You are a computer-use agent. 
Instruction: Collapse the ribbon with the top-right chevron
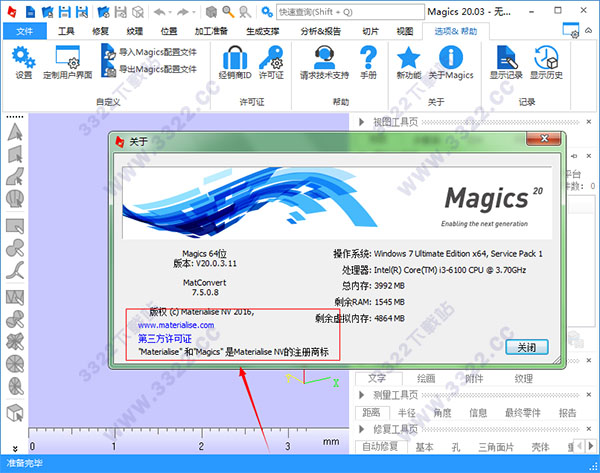589,31
